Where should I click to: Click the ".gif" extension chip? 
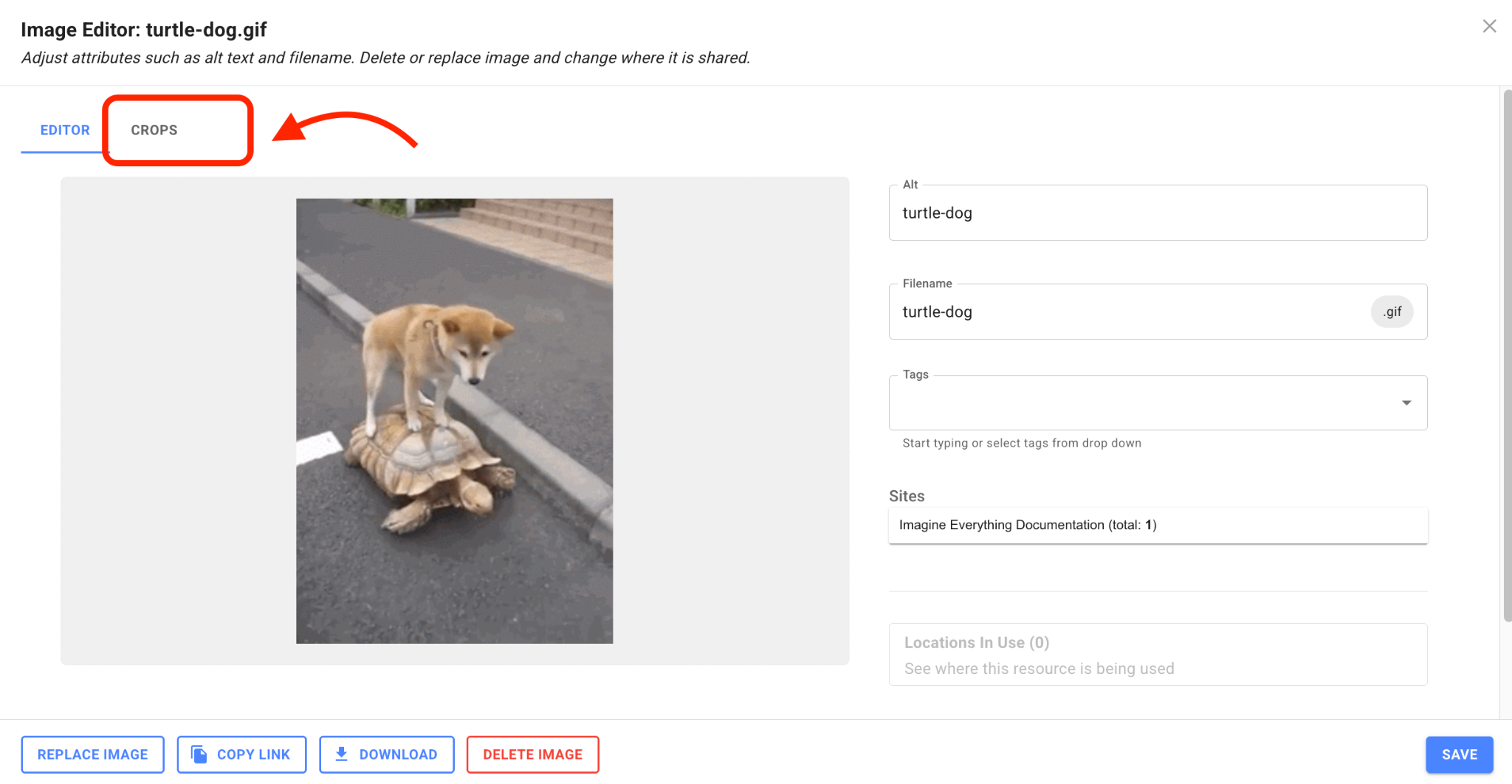(1392, 311)
